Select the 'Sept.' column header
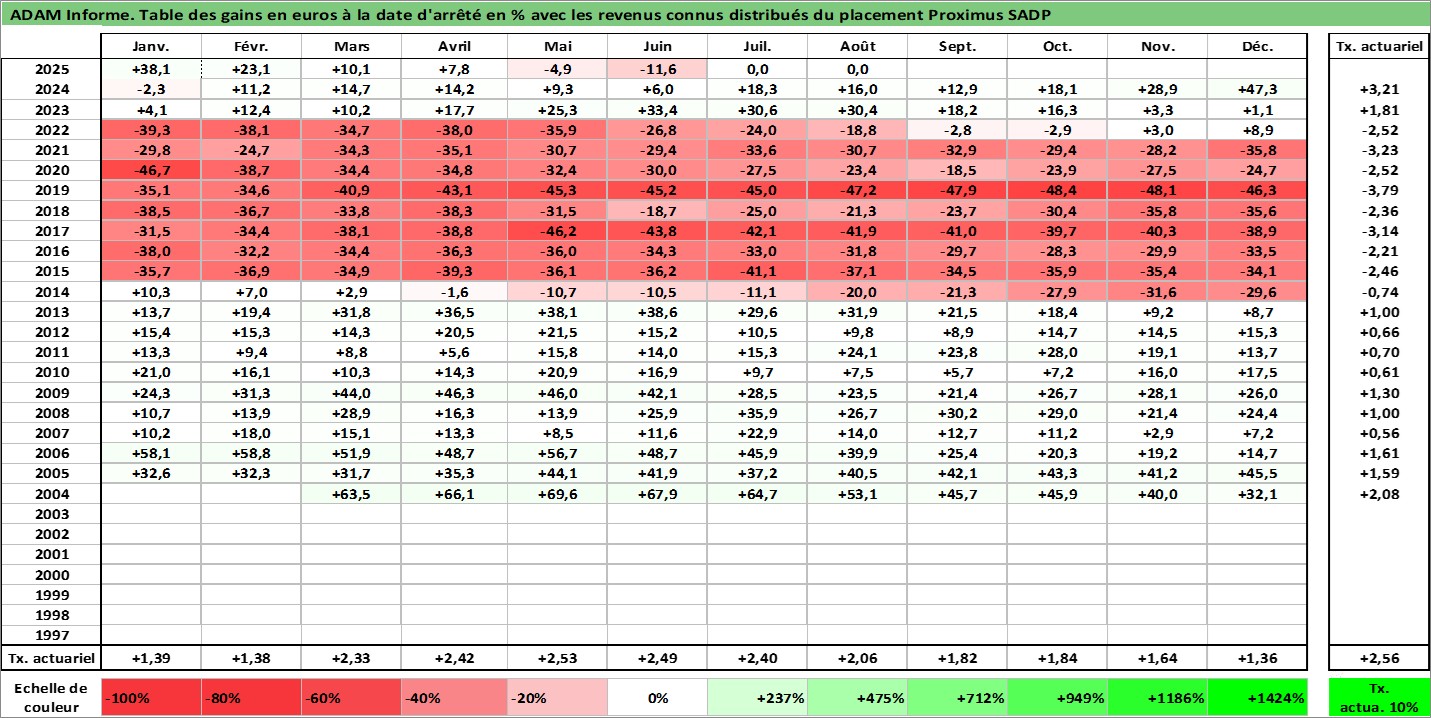Screen dimensions: 1431x718 coord(957,47)
